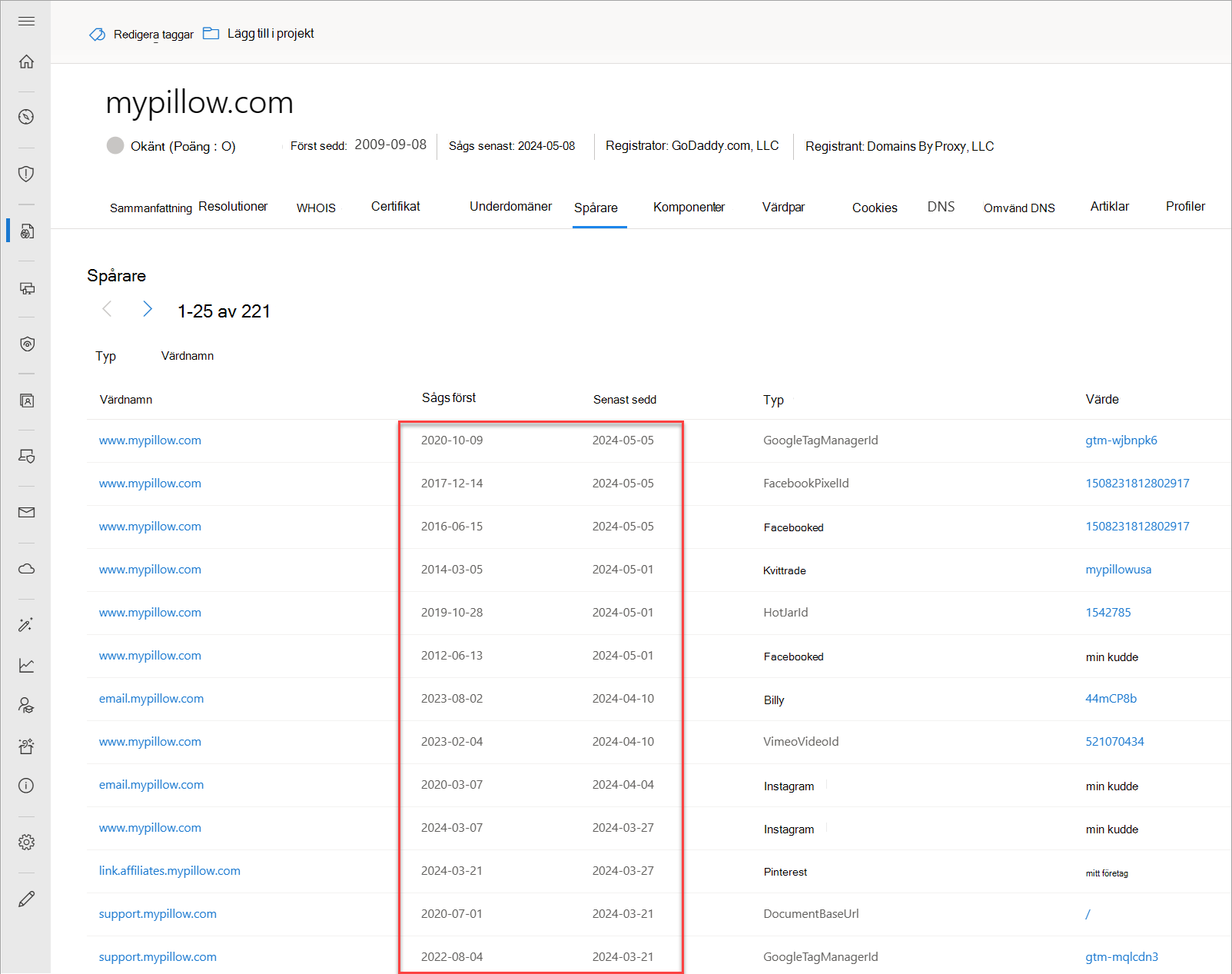1232x974 pixels.
Task: Open the slash value link for DocumentBaseUrl
Action: point(1088,914)
